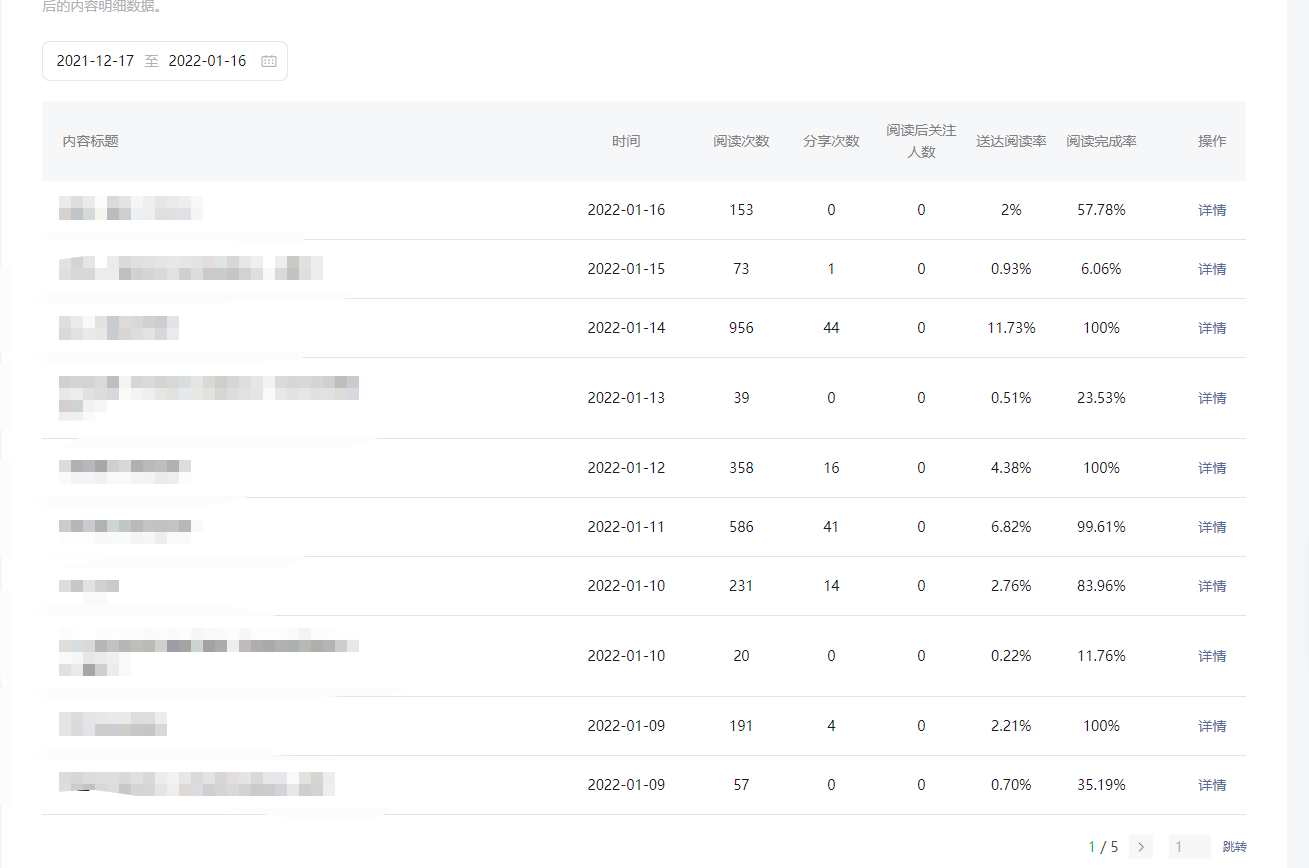View 详情 for article with 57 reads
1309x868 pixels.
pyautogui.click(x=1212, y=785)
